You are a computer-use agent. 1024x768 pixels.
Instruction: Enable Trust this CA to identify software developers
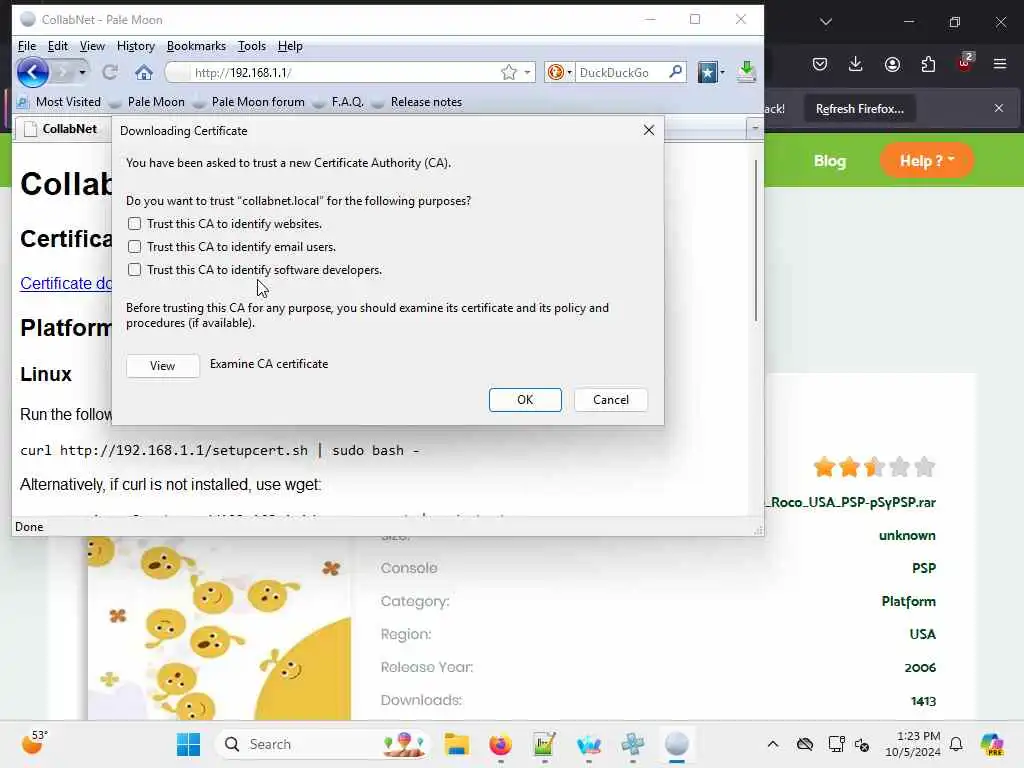point(135,270)
